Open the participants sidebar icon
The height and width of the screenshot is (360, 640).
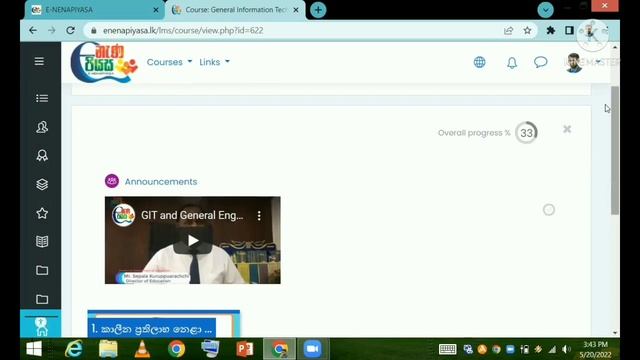tap(42, 127)
